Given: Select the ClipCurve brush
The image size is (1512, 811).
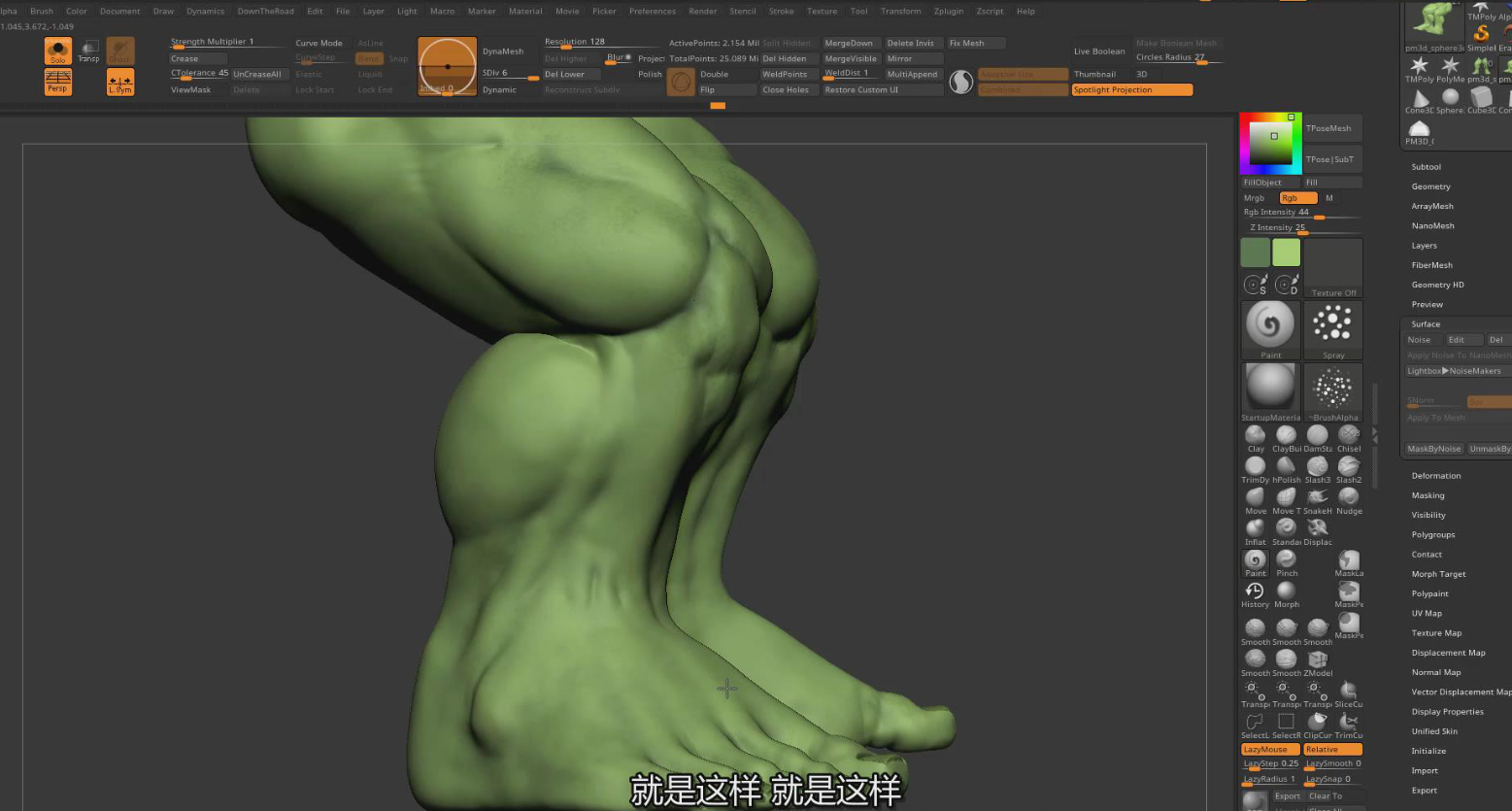Looking at the screenshot, I should 1318,726.
